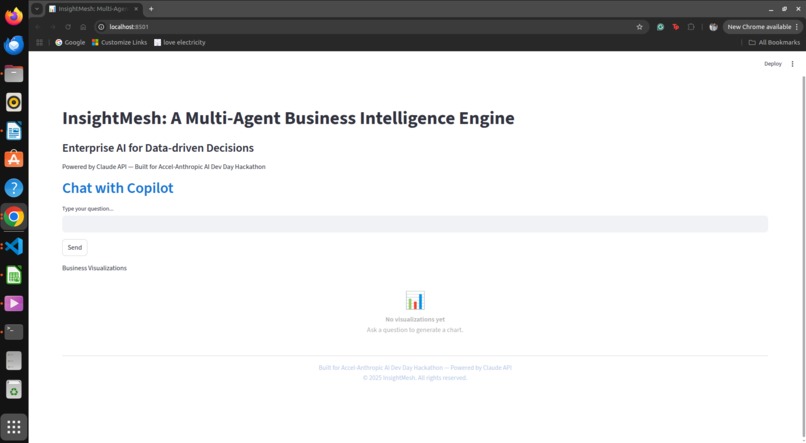Click the page vertical scrollbar
The height and width of the screenshot is (443, 806).
(803, 257)
